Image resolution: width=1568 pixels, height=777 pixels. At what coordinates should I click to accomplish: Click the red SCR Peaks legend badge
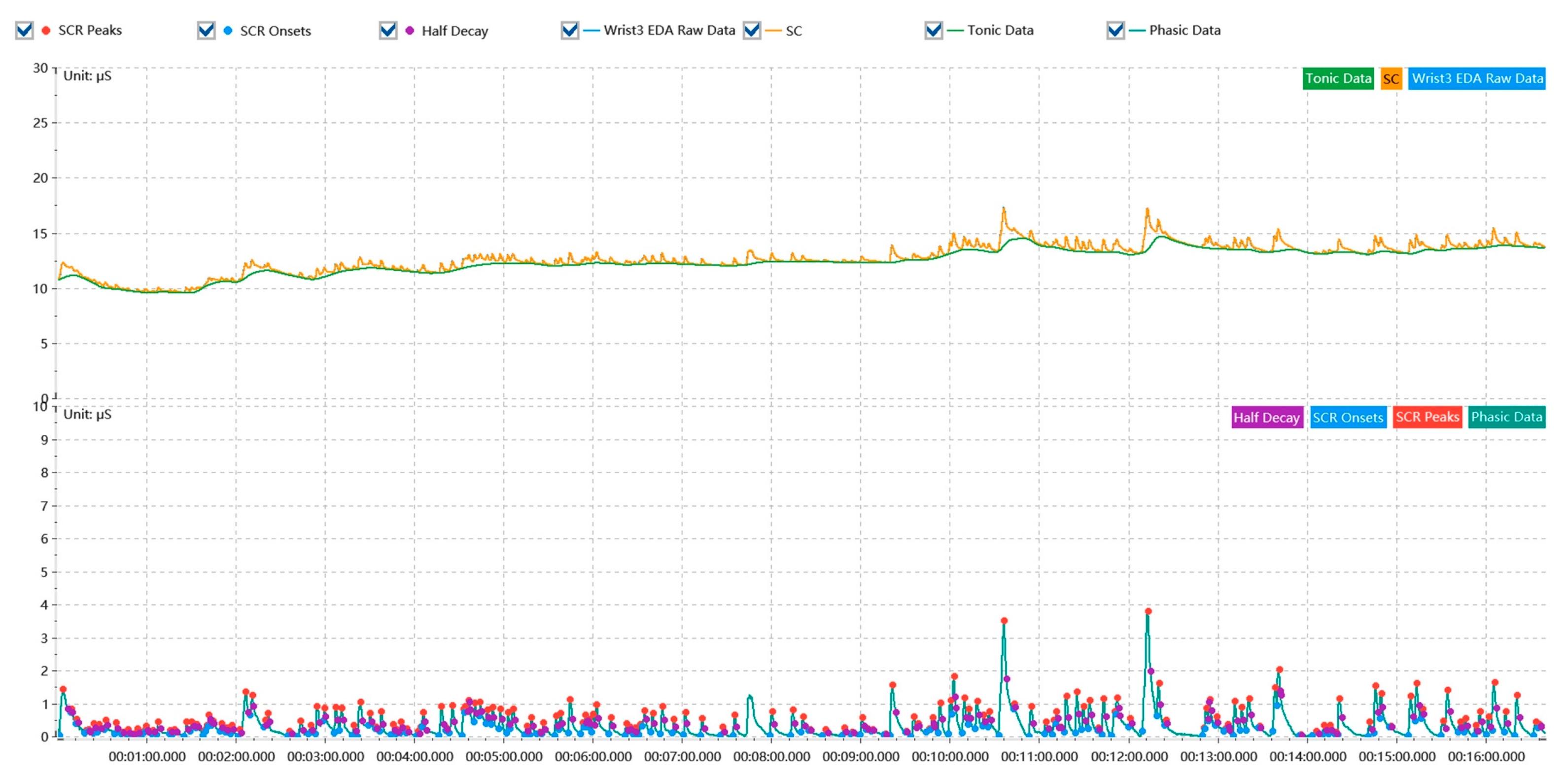[1427, 417]
